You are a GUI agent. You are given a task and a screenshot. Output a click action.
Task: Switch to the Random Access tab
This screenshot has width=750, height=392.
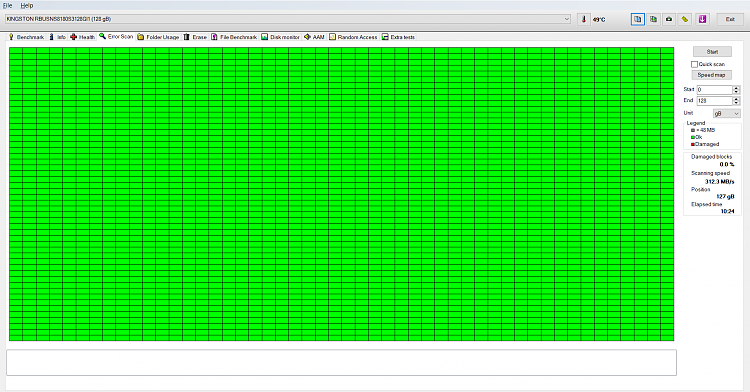(x=353, y=37)
